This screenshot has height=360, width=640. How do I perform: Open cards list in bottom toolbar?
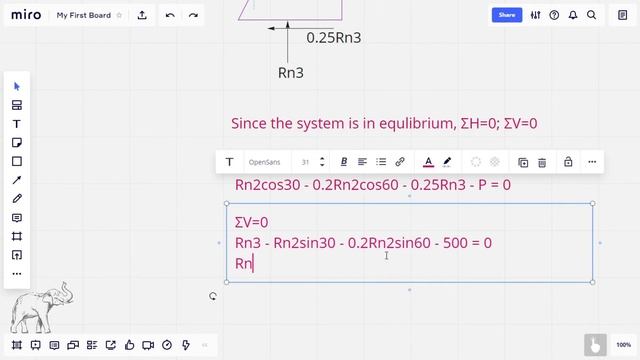pyautogui.click(x=92, y=345)
